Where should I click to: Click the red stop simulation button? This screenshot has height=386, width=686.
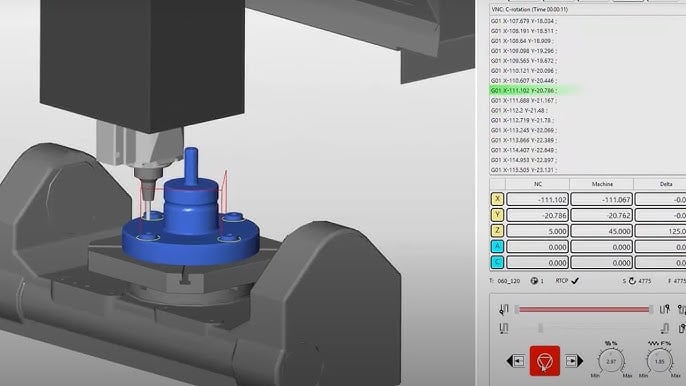545,361
